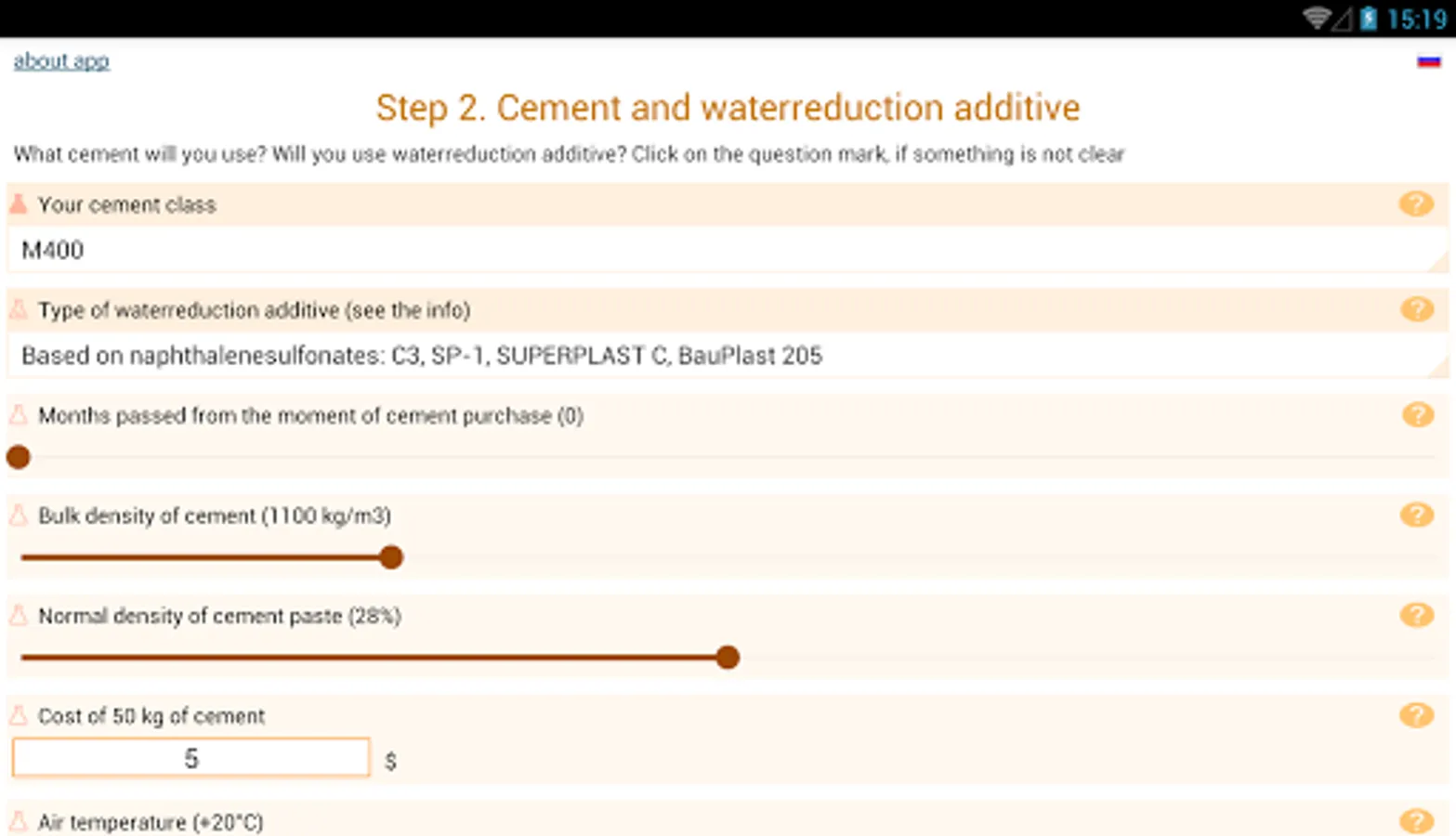Click the bulk density slider handle
Viewport: 1456px width, 836px height.
[x=391, y=557]
